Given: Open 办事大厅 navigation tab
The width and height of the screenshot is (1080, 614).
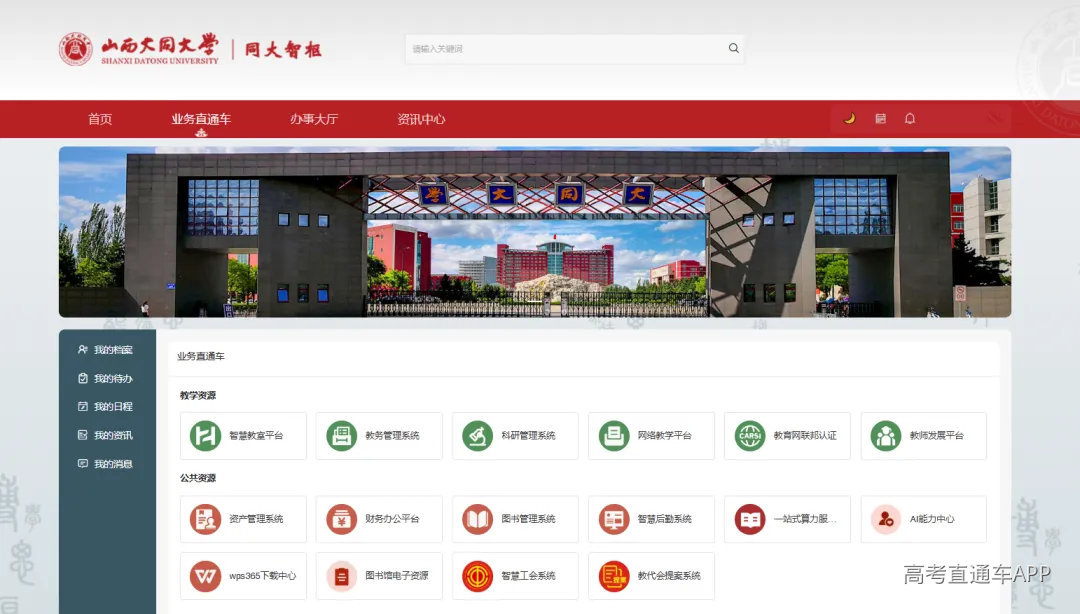Looking at the screenshot, I should [314, 119].
